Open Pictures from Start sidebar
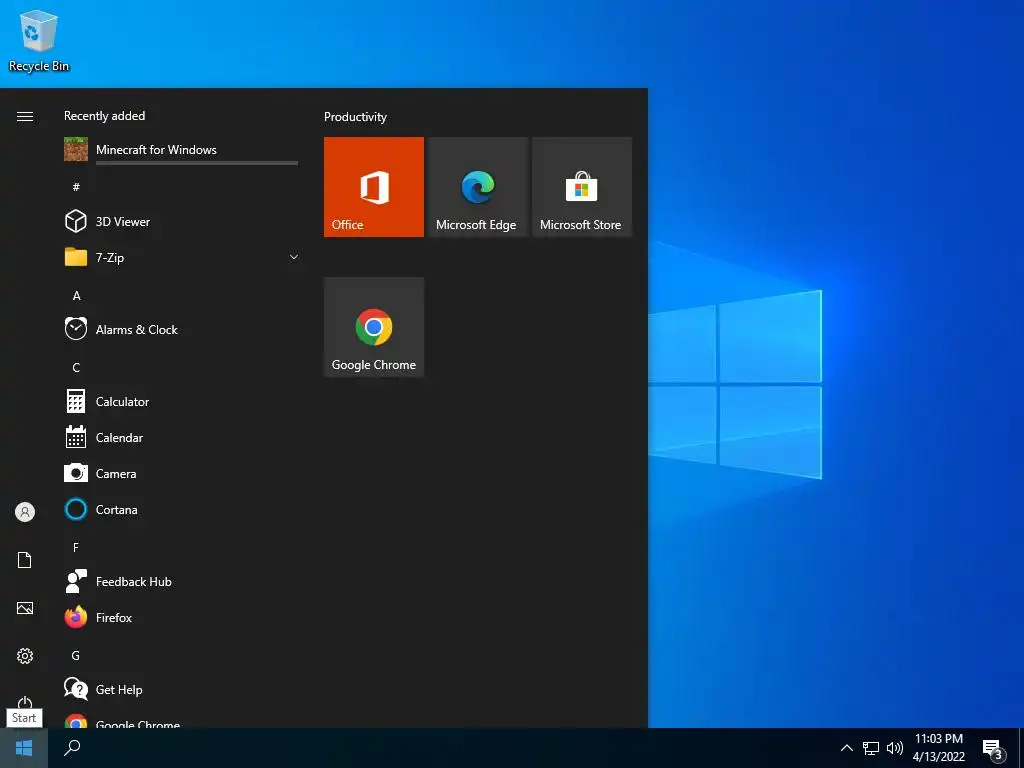The width and height of the screenshot is (1024, 768). 25,608
